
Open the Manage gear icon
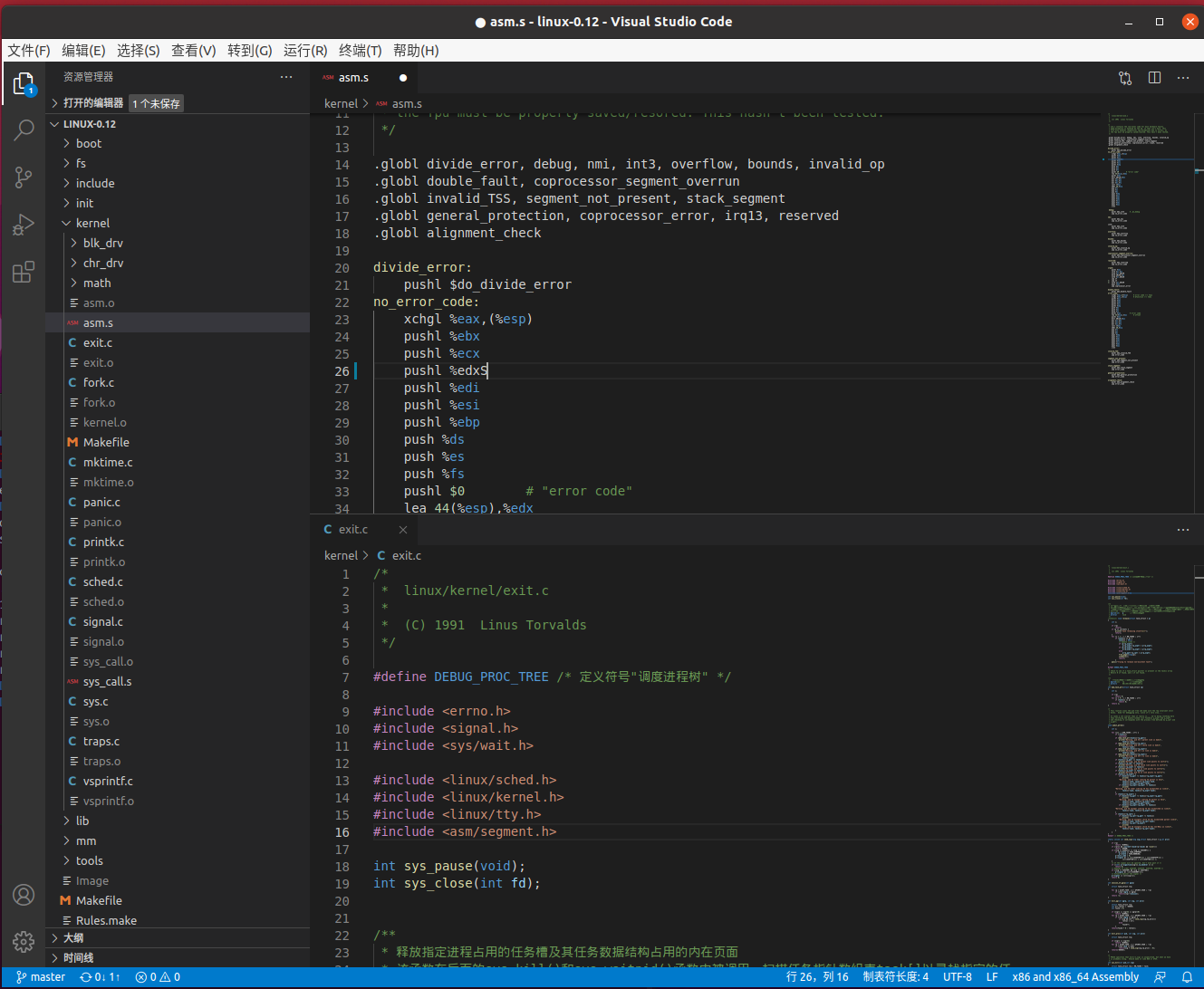(x=24, y=941)
